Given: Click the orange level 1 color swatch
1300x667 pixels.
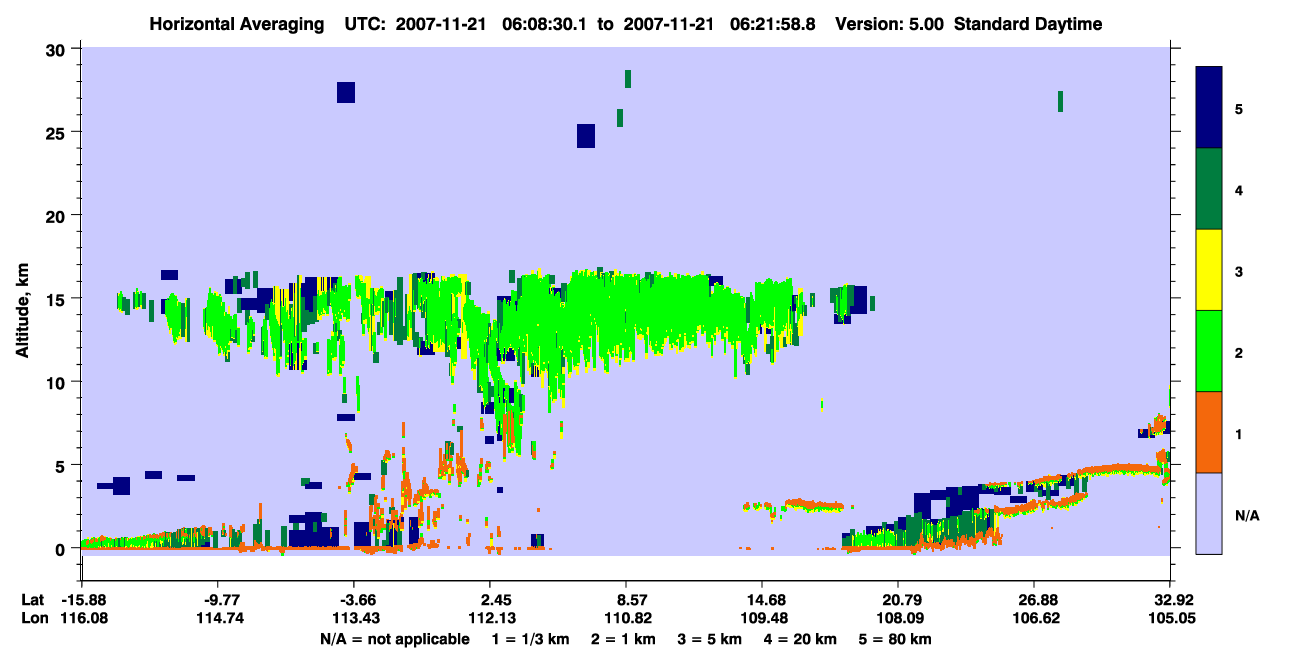Looking at the screenshot, I should click(1209, 432).
